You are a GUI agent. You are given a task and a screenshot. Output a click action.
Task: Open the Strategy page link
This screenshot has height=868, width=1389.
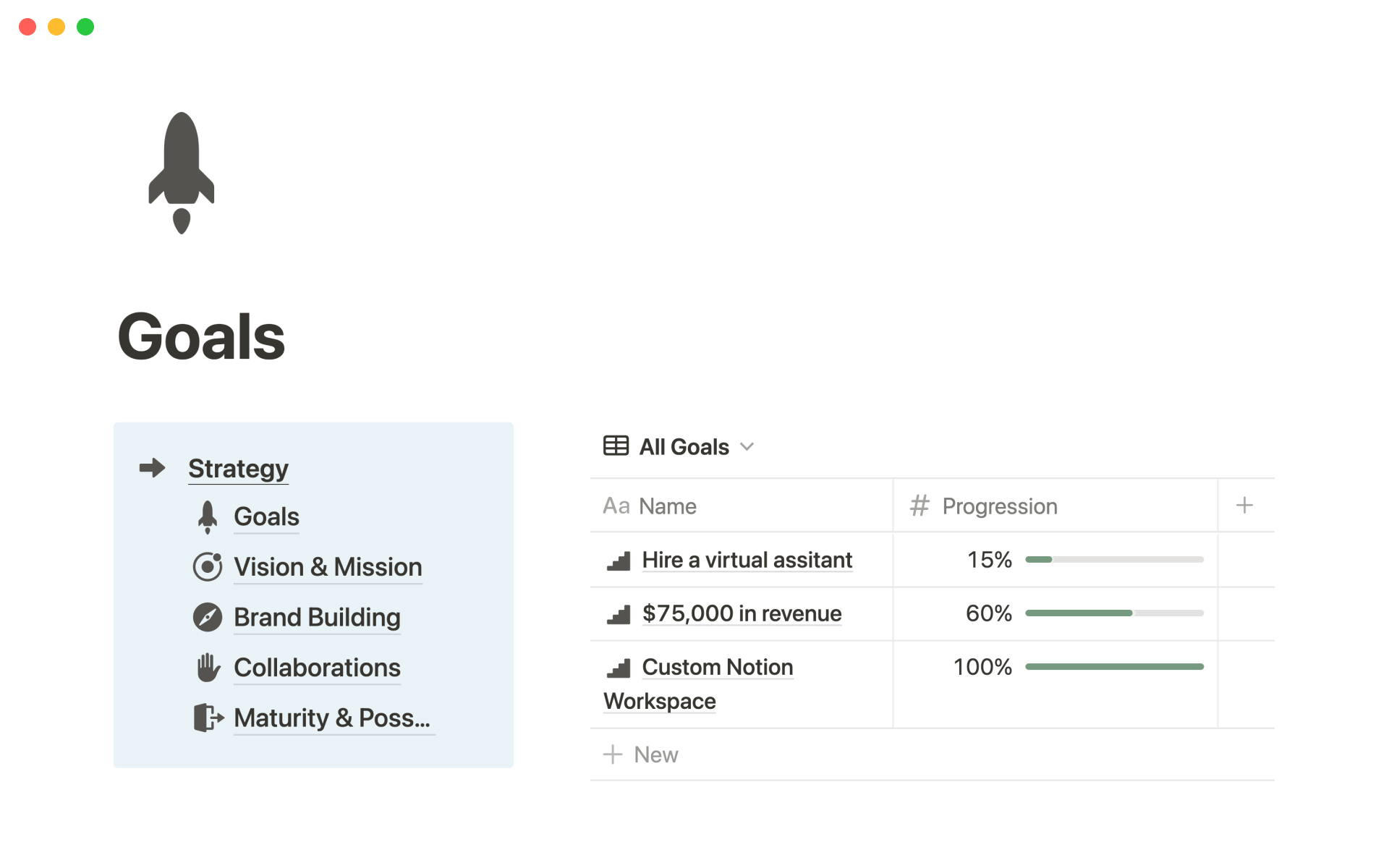click(x=238, y=469)
